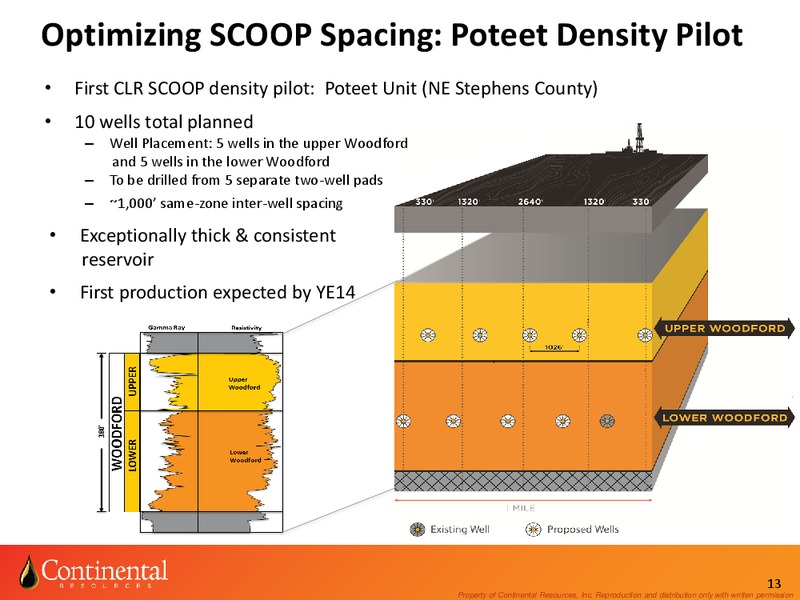The width and height of the screenshot is (800, 600).
Task: Click the "380'" thickness label beside the log
Action: coord(101,433)
